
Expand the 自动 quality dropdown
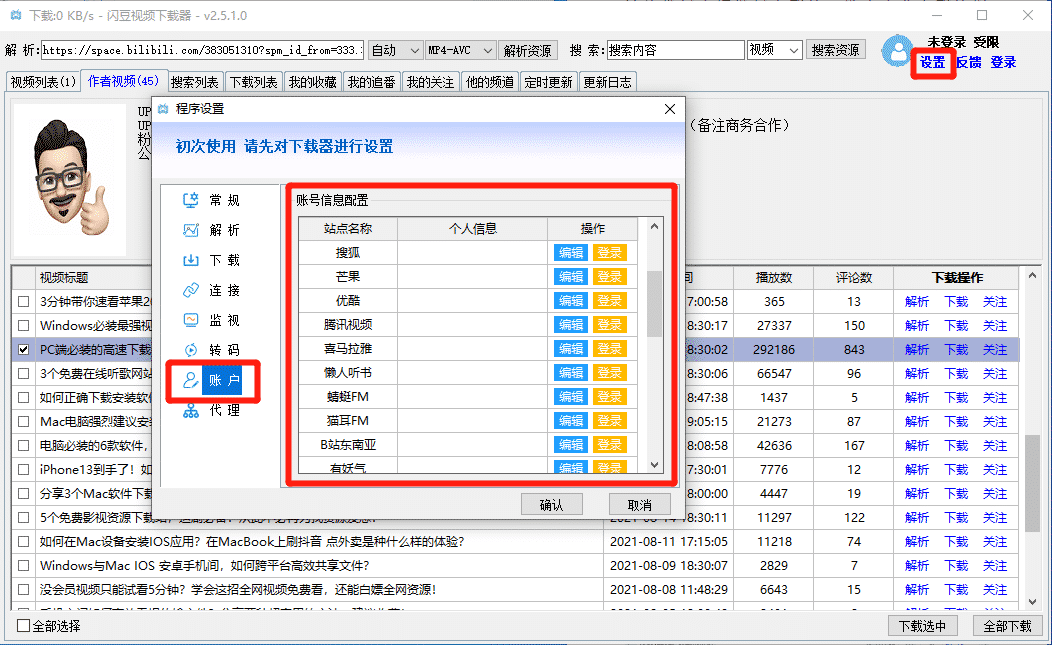coord(414,50)
